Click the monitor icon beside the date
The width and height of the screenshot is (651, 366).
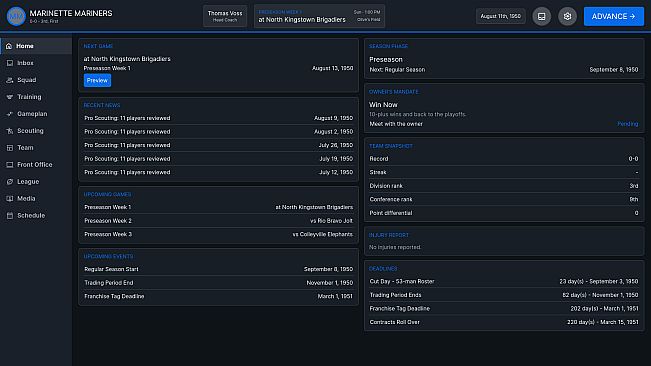(x=541, y=16)
